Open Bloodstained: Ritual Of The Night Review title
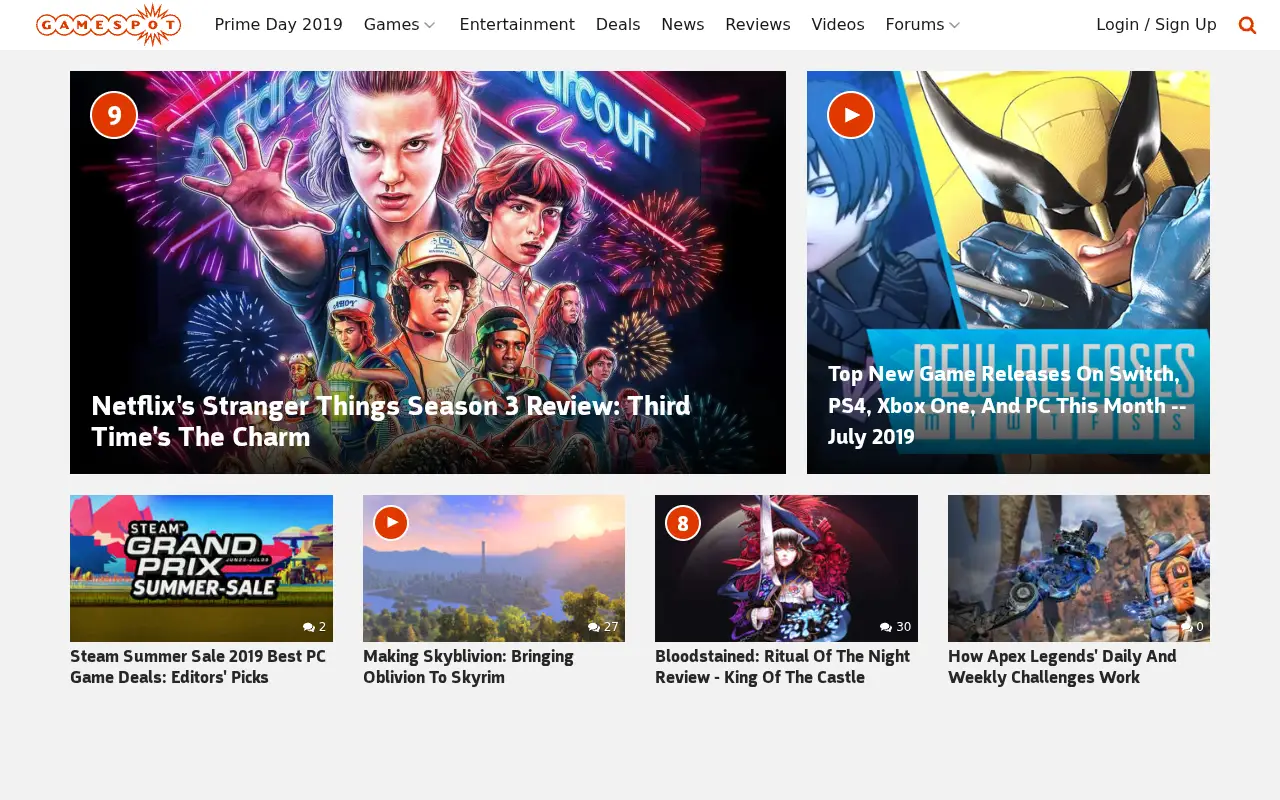1280x800 pixels. 783,667
